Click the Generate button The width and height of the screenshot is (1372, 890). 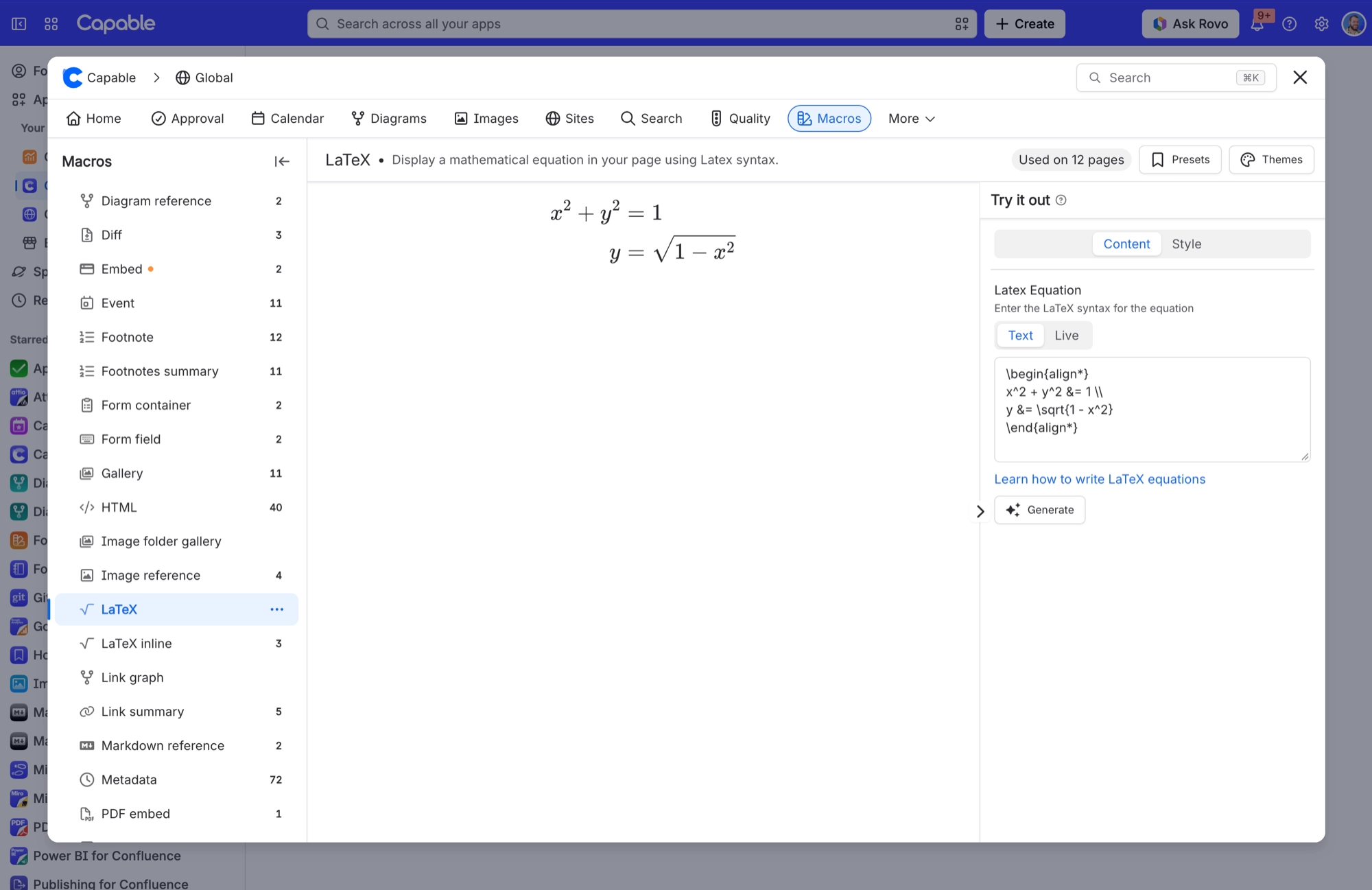point(1039,510)
